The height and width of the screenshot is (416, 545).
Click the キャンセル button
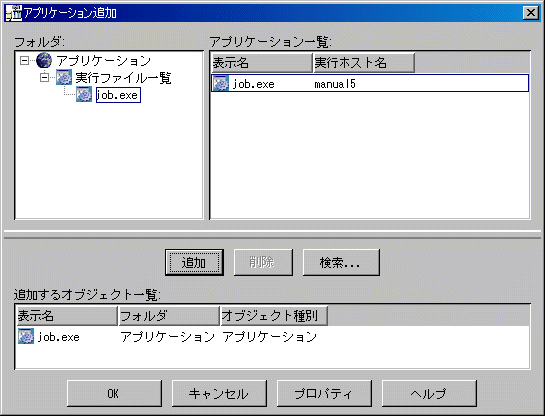(x=219, y=393)
